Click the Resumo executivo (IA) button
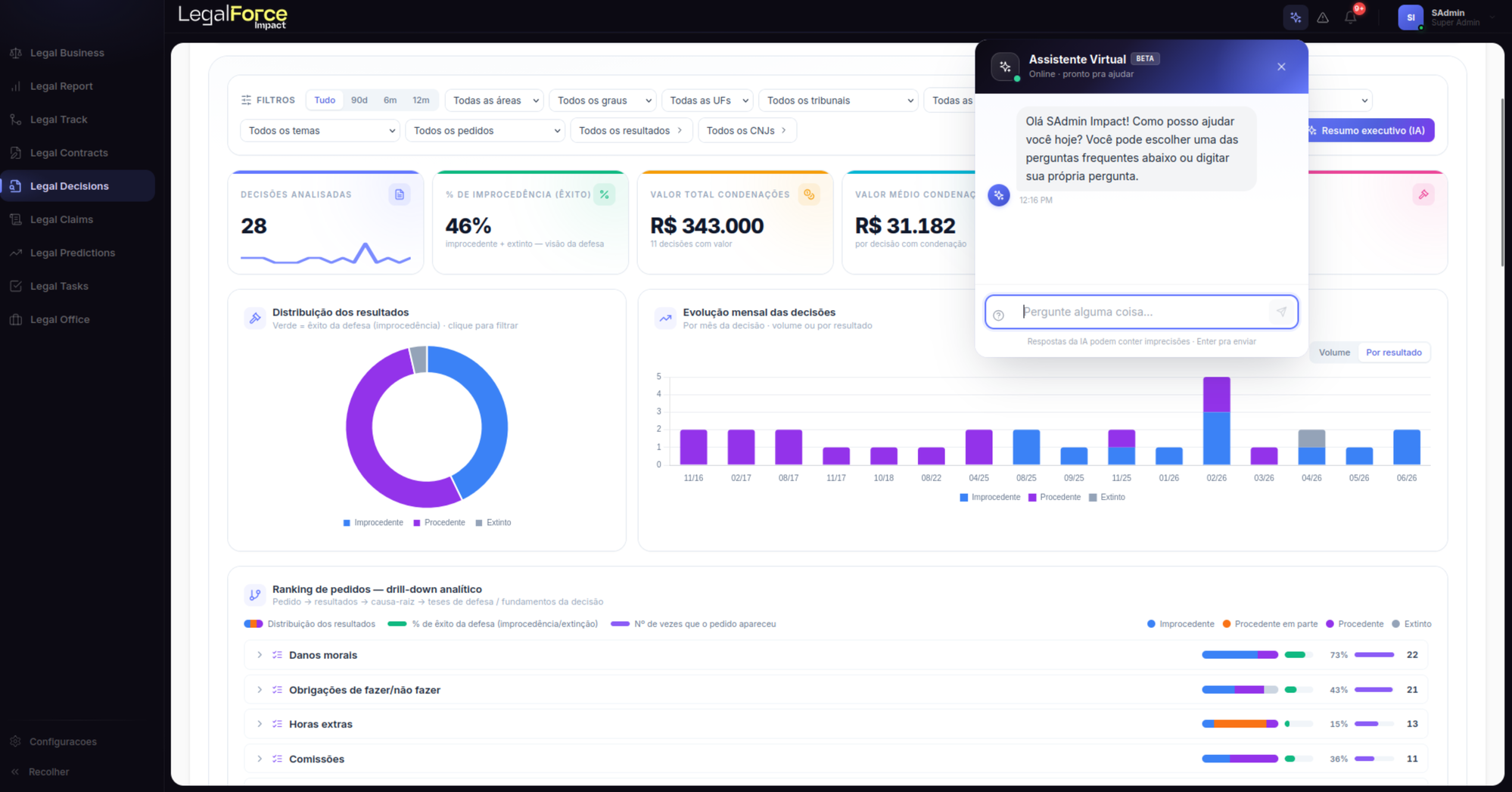 pyautogui.click(x=1370, y=130)
